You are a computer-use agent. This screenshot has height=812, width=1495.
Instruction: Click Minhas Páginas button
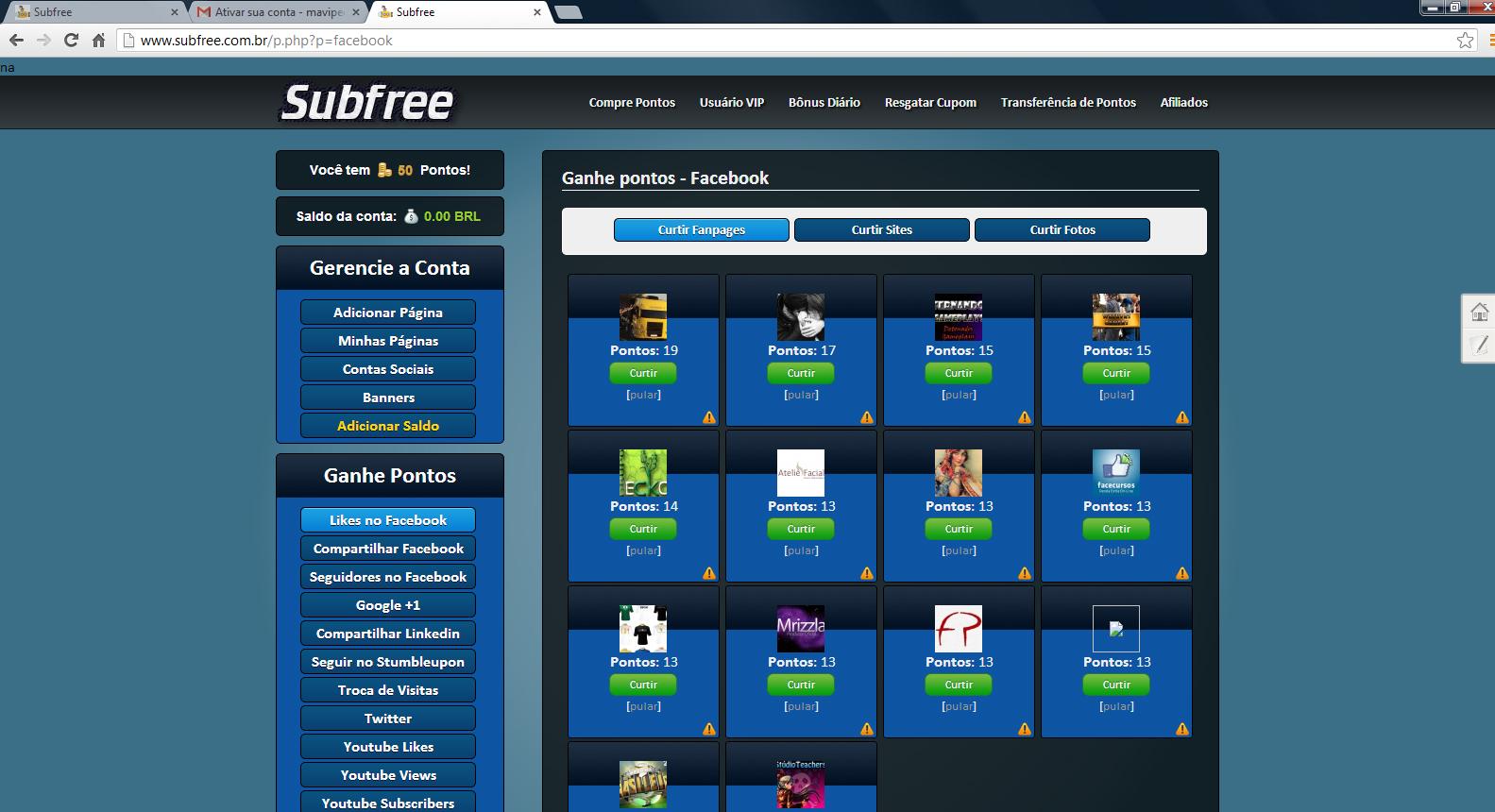point(388,341)
